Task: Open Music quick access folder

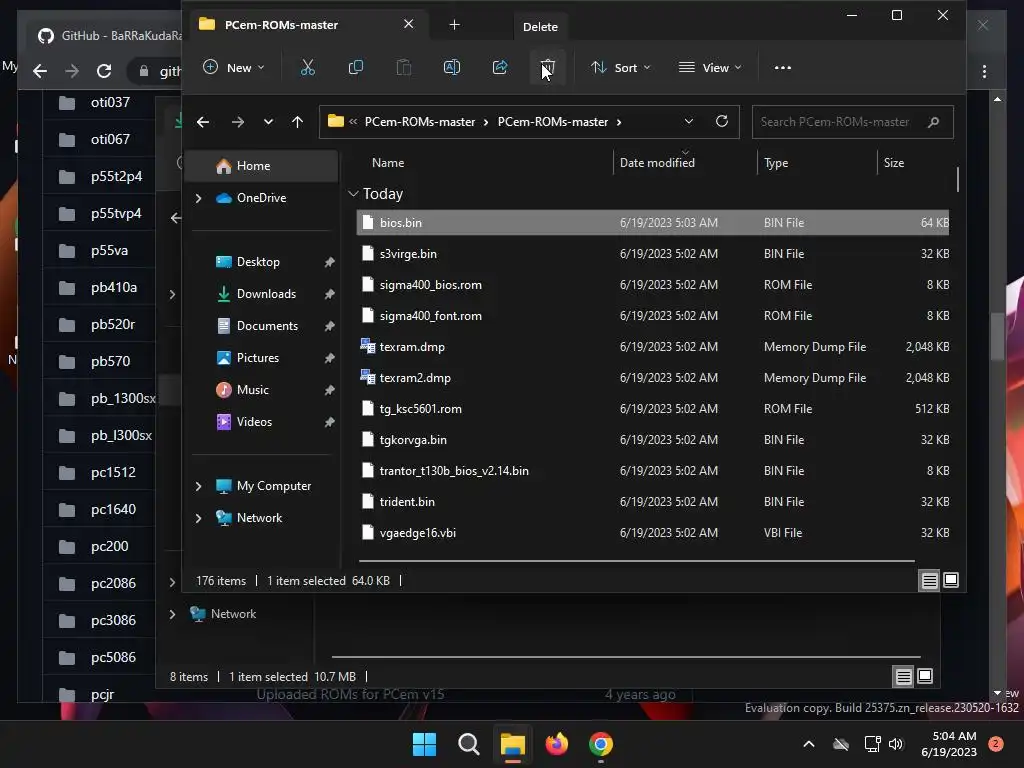Action: 252,390
